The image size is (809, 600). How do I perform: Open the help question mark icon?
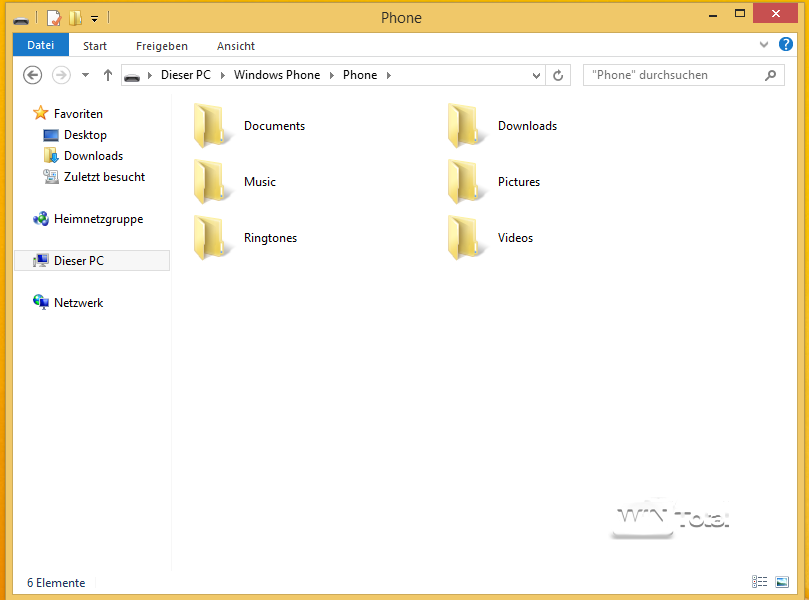(785, 44)
